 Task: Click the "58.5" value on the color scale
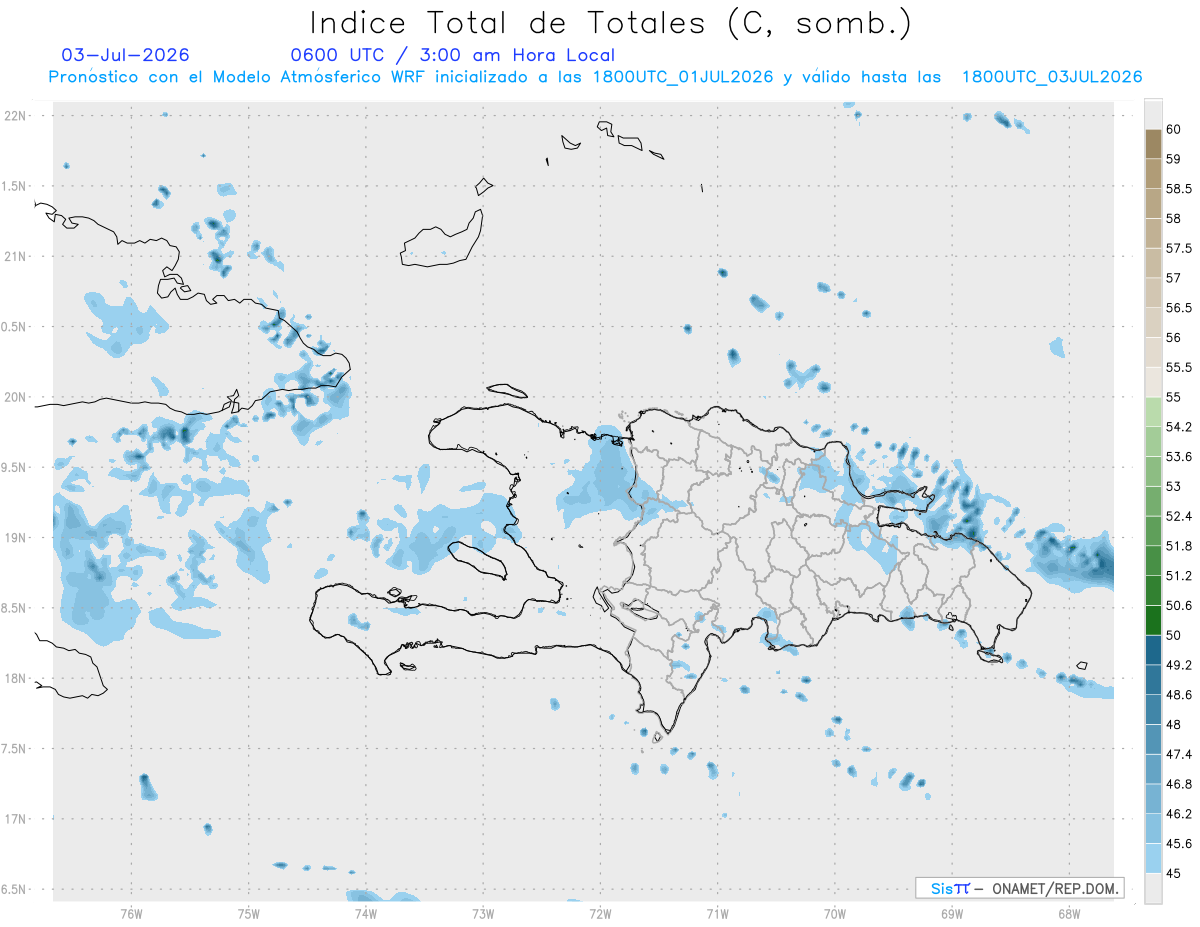tap(1180, 189)
